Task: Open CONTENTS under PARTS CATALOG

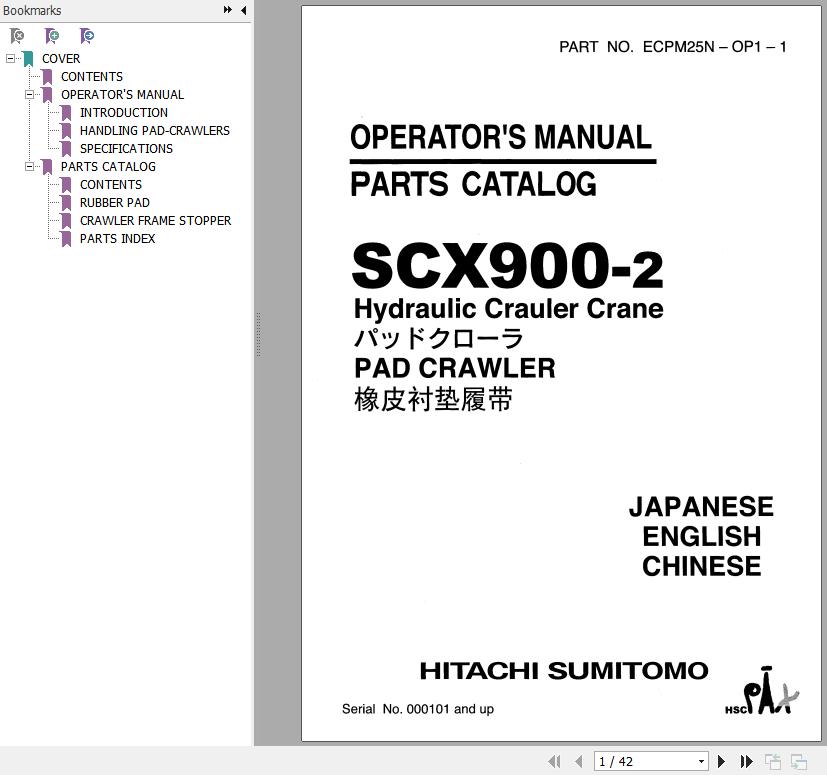Action: coord(111,185)
